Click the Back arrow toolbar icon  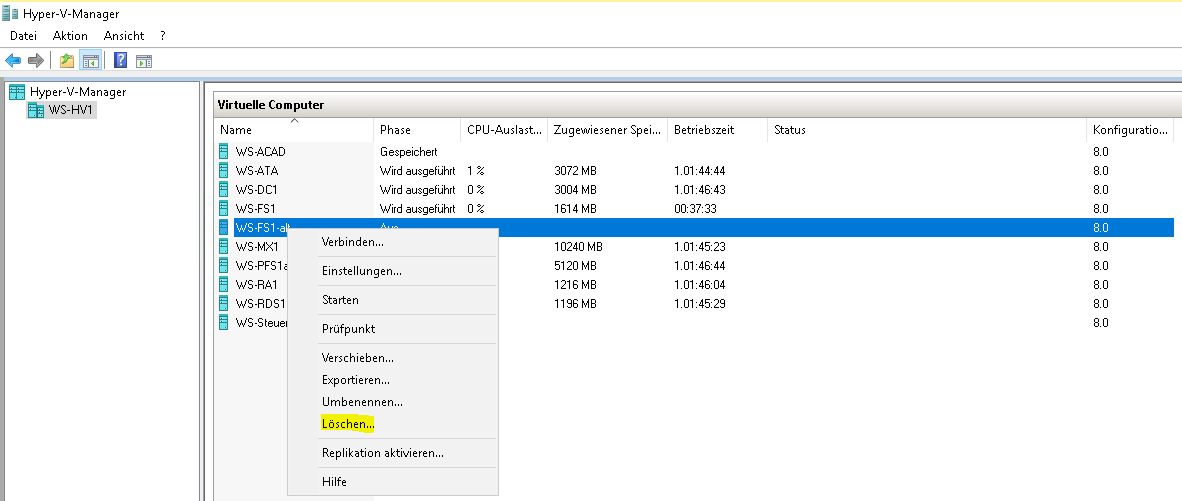pos(13,60)
